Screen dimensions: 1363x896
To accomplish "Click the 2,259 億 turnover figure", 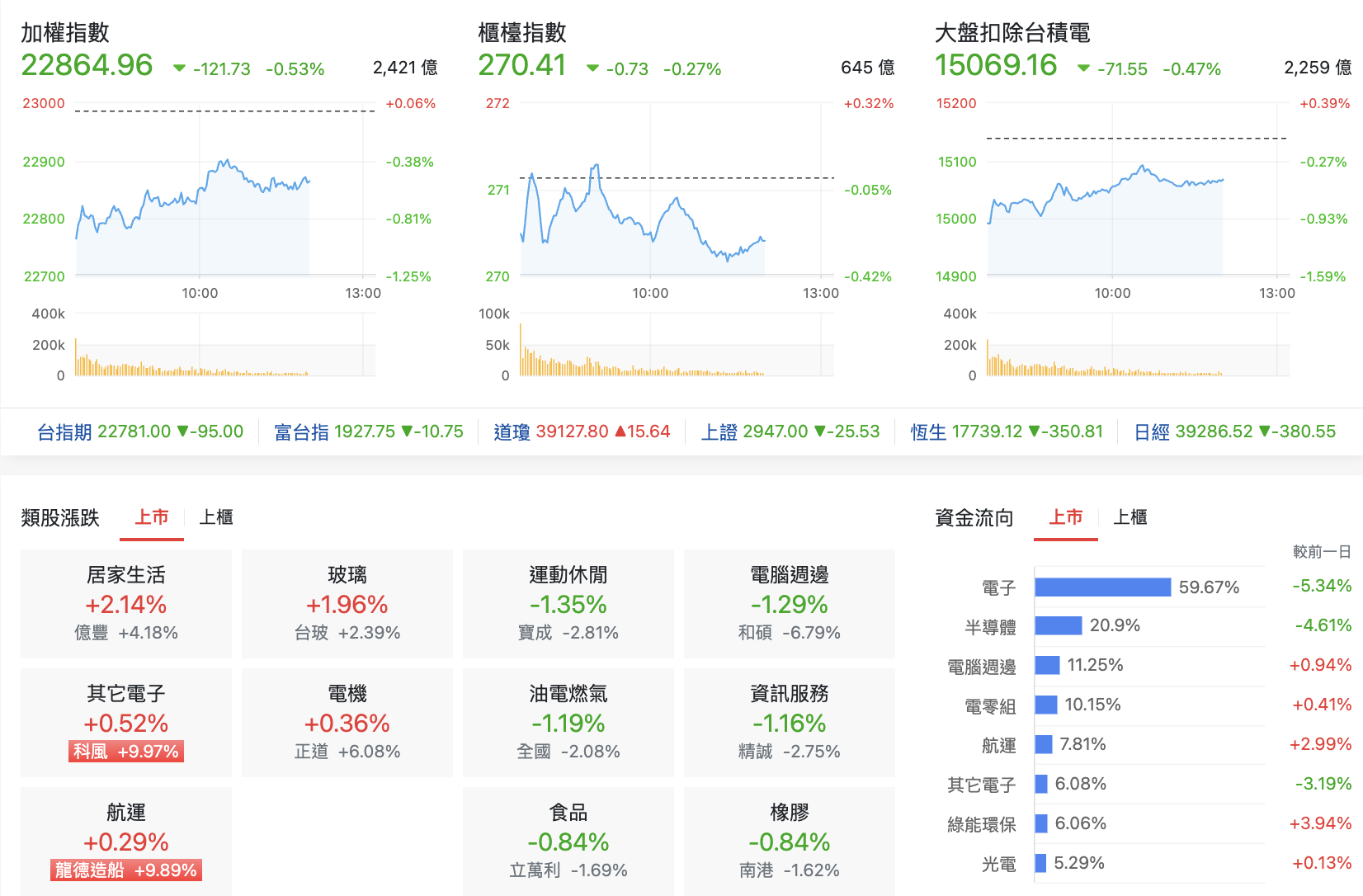I will point(1318,68).
